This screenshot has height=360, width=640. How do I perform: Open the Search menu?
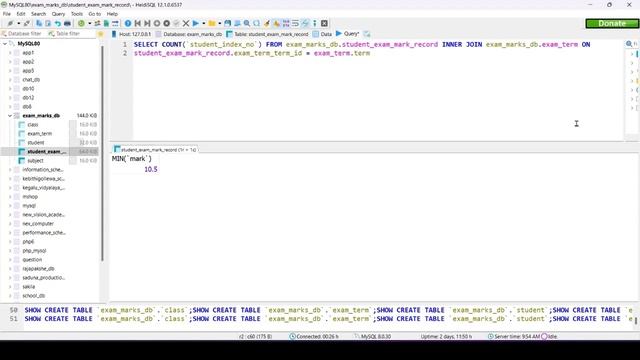(38, 14)
